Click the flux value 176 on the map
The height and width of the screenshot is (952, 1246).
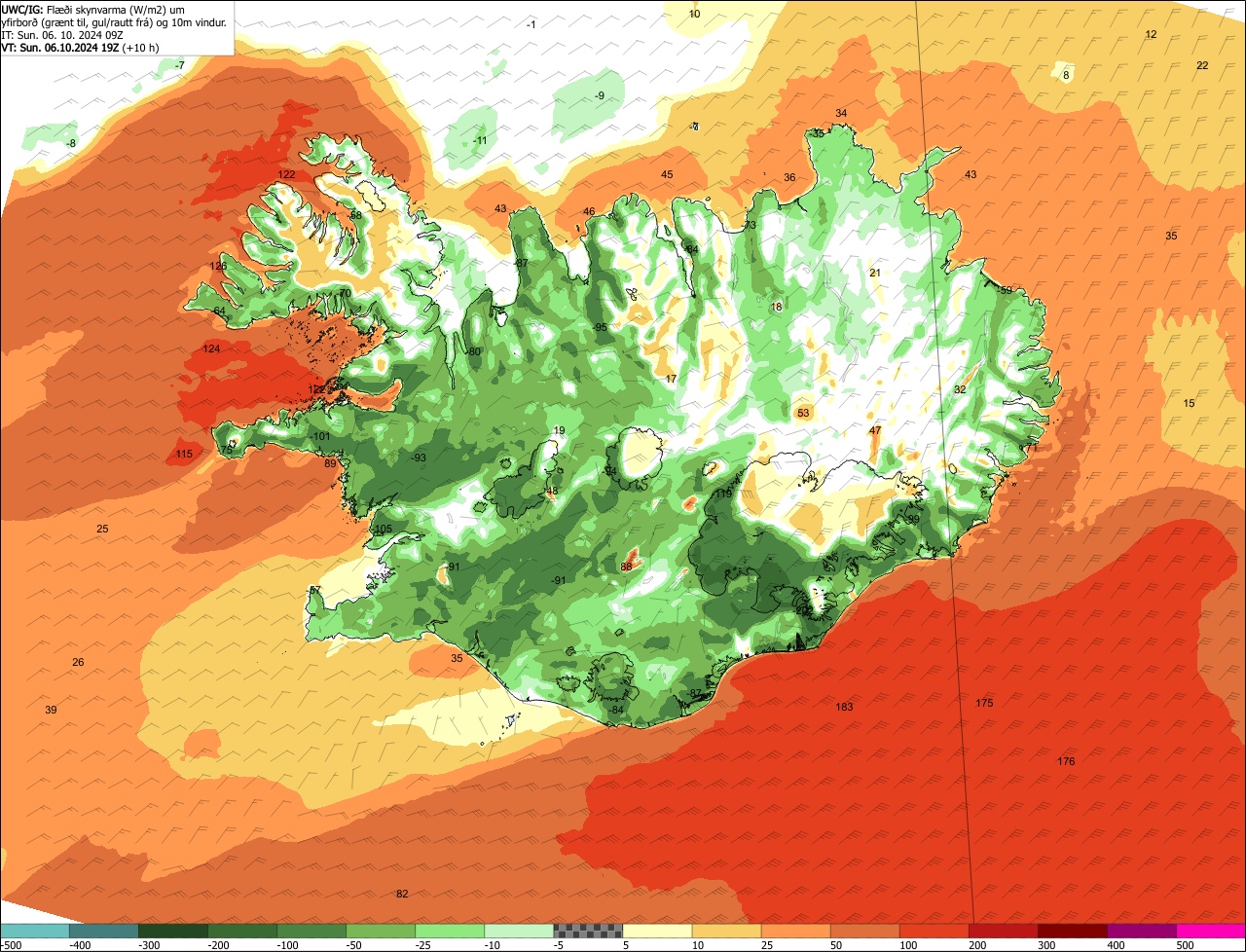click(x=1066, y=761)
